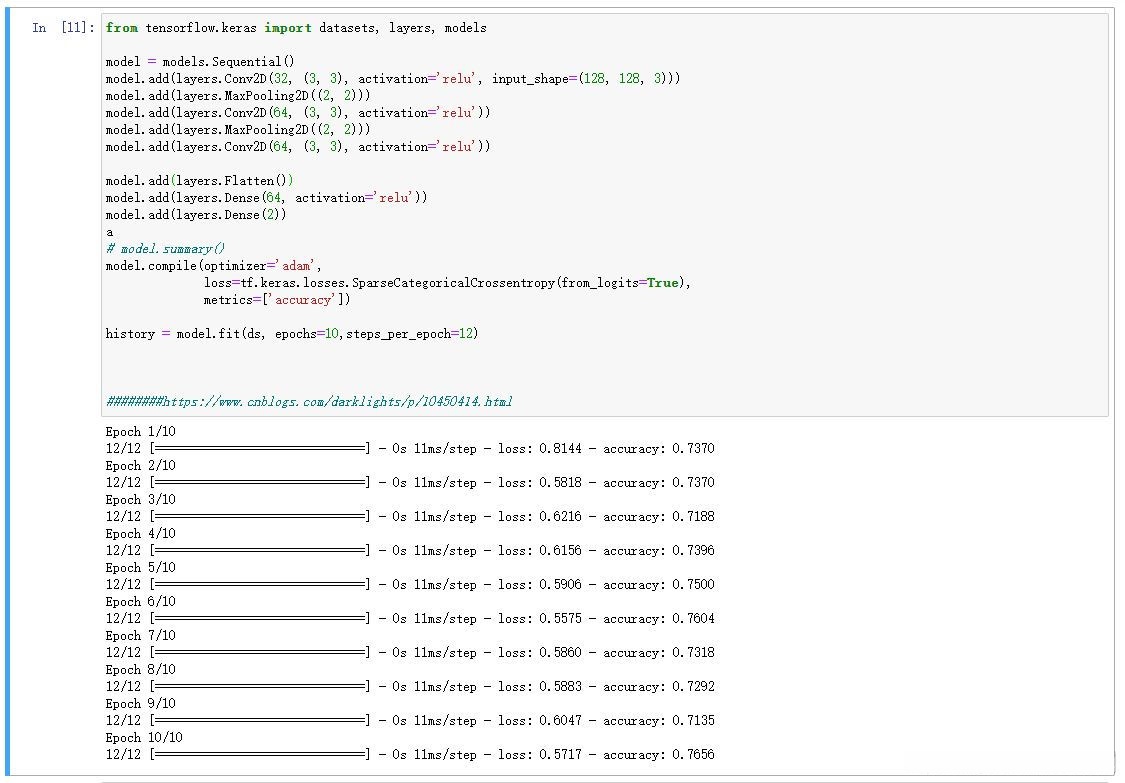
Task: Click the model.compile optimizer='adam' line
Action: pyautogui.click(x=213, y=266)
